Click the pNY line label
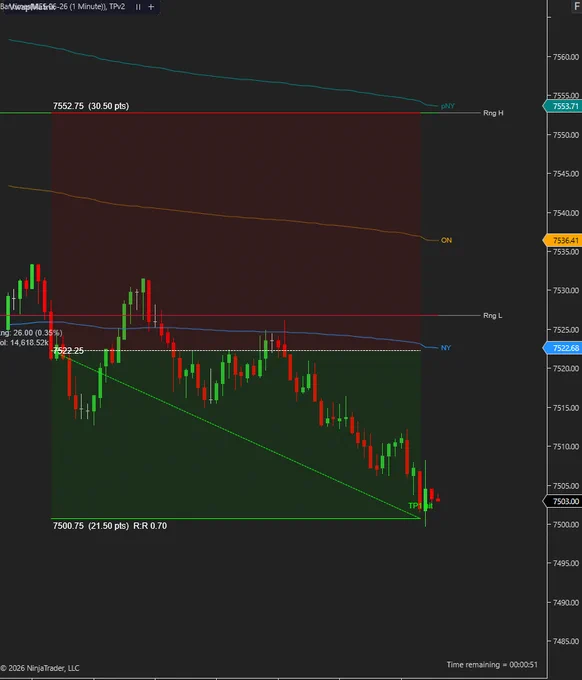This screenshot has width=582, height=680. coord(448,106)
